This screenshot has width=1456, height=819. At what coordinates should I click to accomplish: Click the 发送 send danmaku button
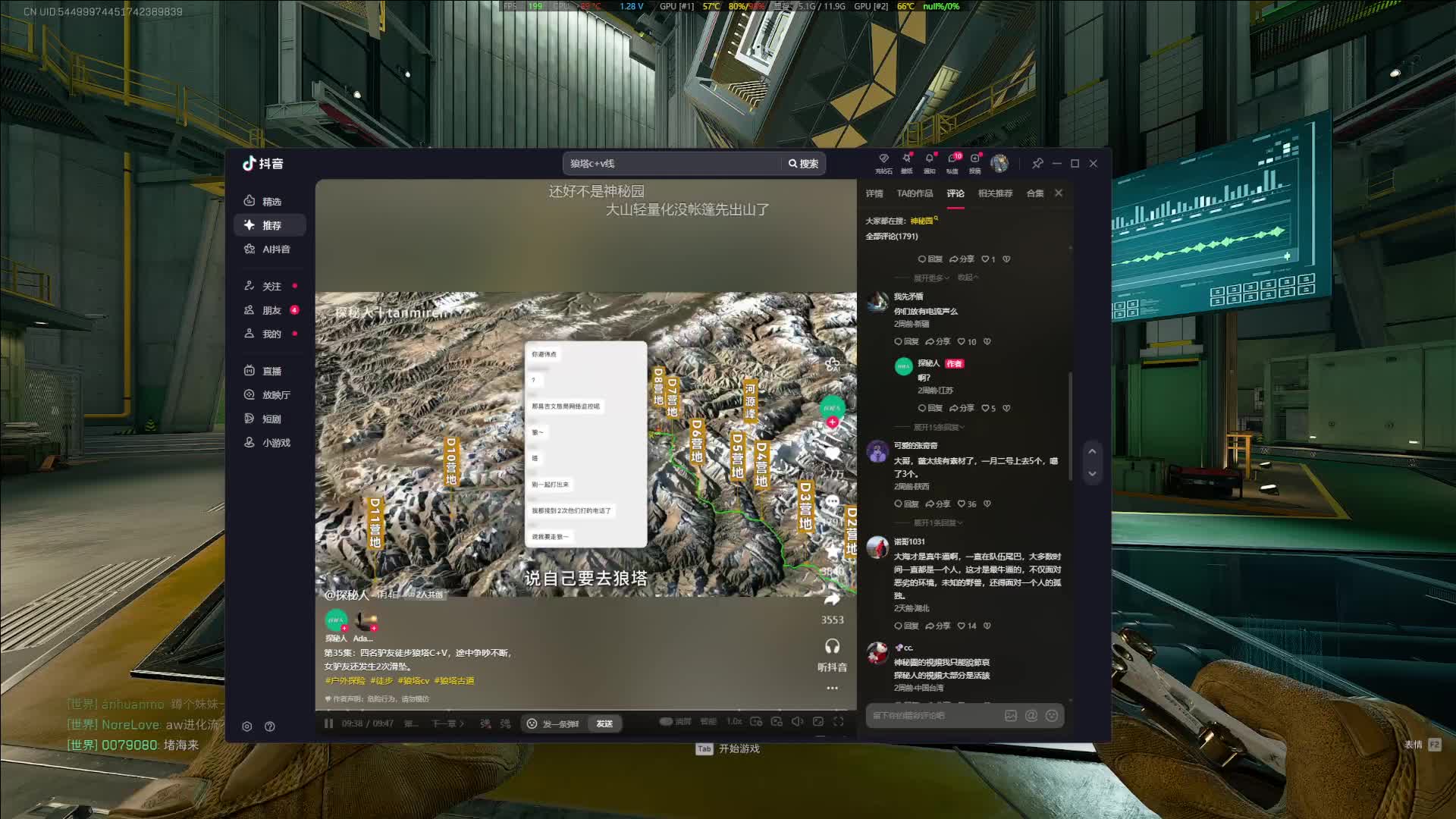click(604, 723)
